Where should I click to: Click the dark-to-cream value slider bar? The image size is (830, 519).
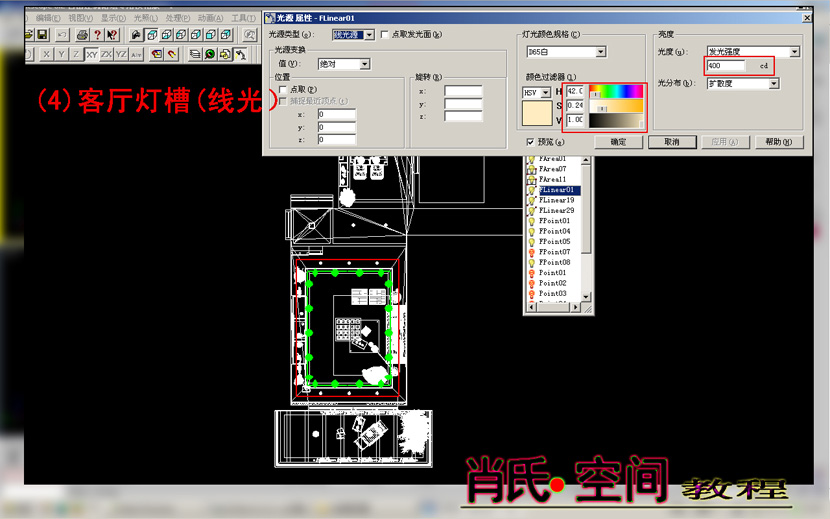[616, 121]
